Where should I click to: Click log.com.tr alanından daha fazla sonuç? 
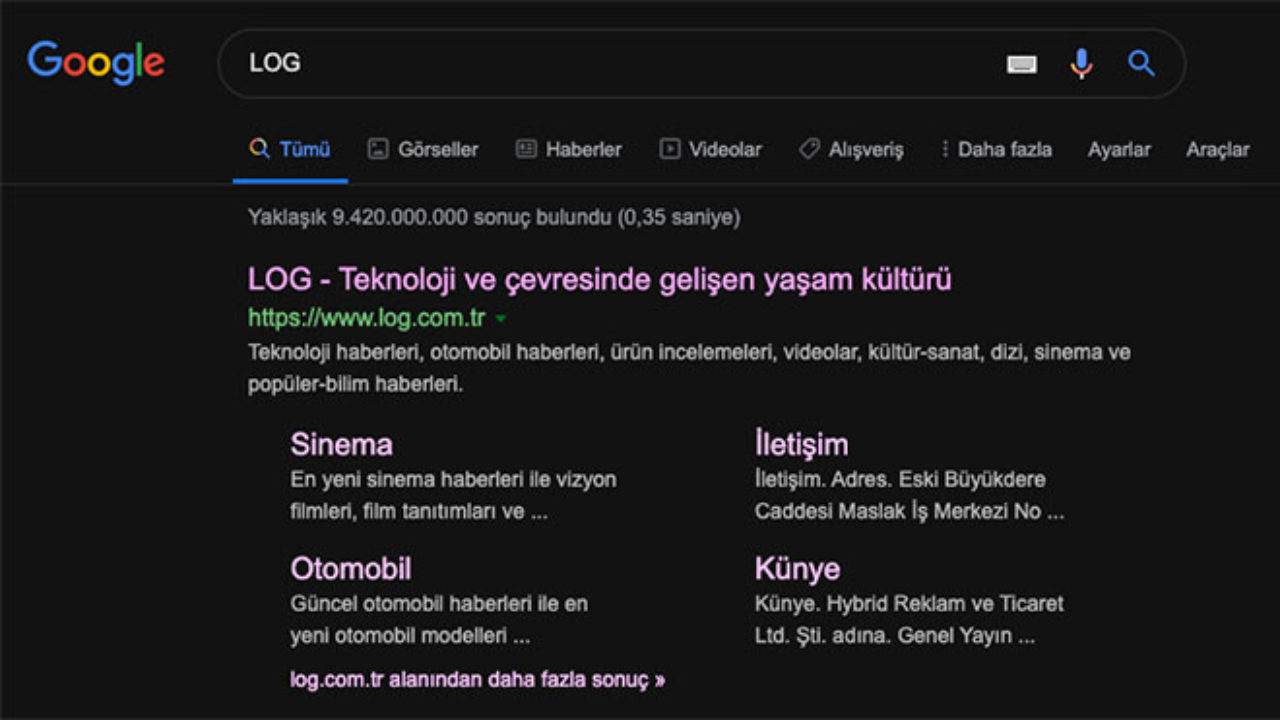(477, 680)
